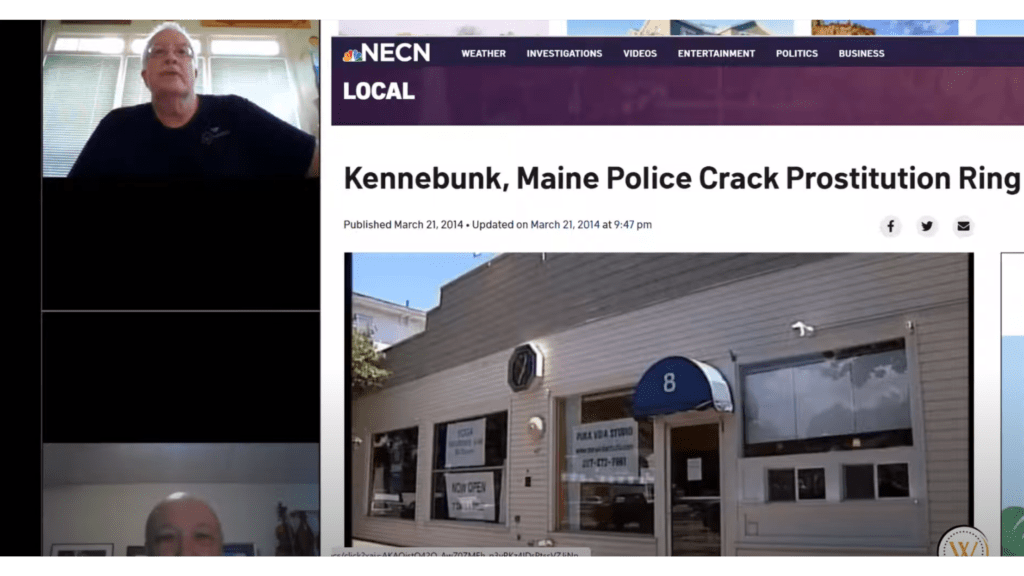Select the Politics nav item
Screen dimensions: 1024x576
[x=796, y=54]
